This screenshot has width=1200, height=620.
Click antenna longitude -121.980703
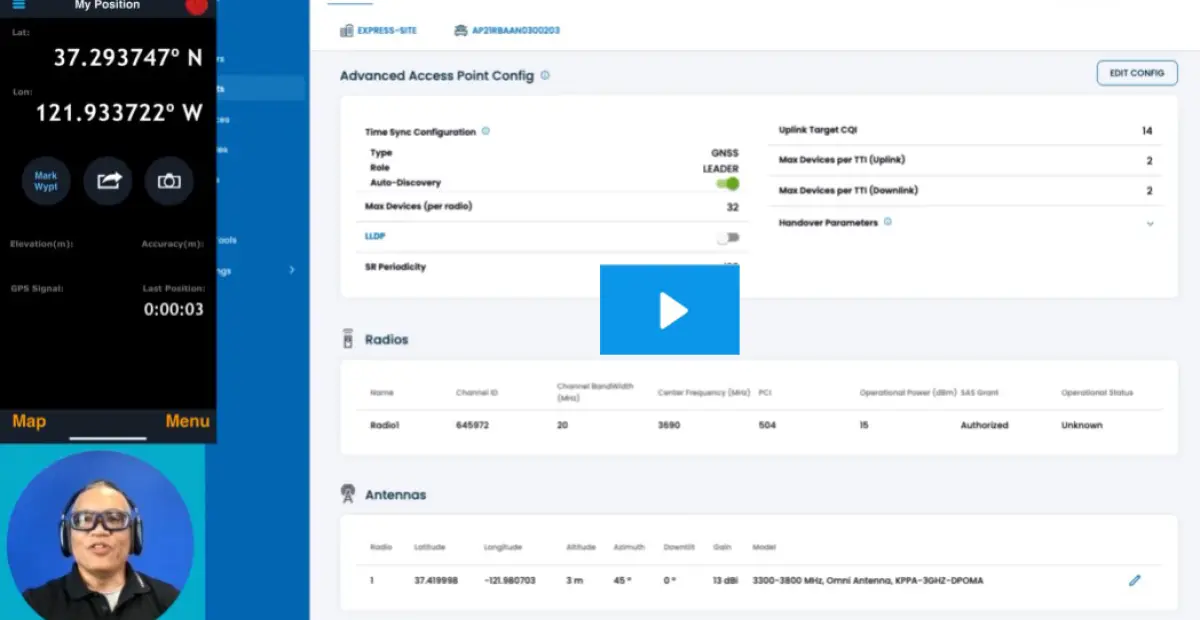pyautogui.click(x=510, y=580)
